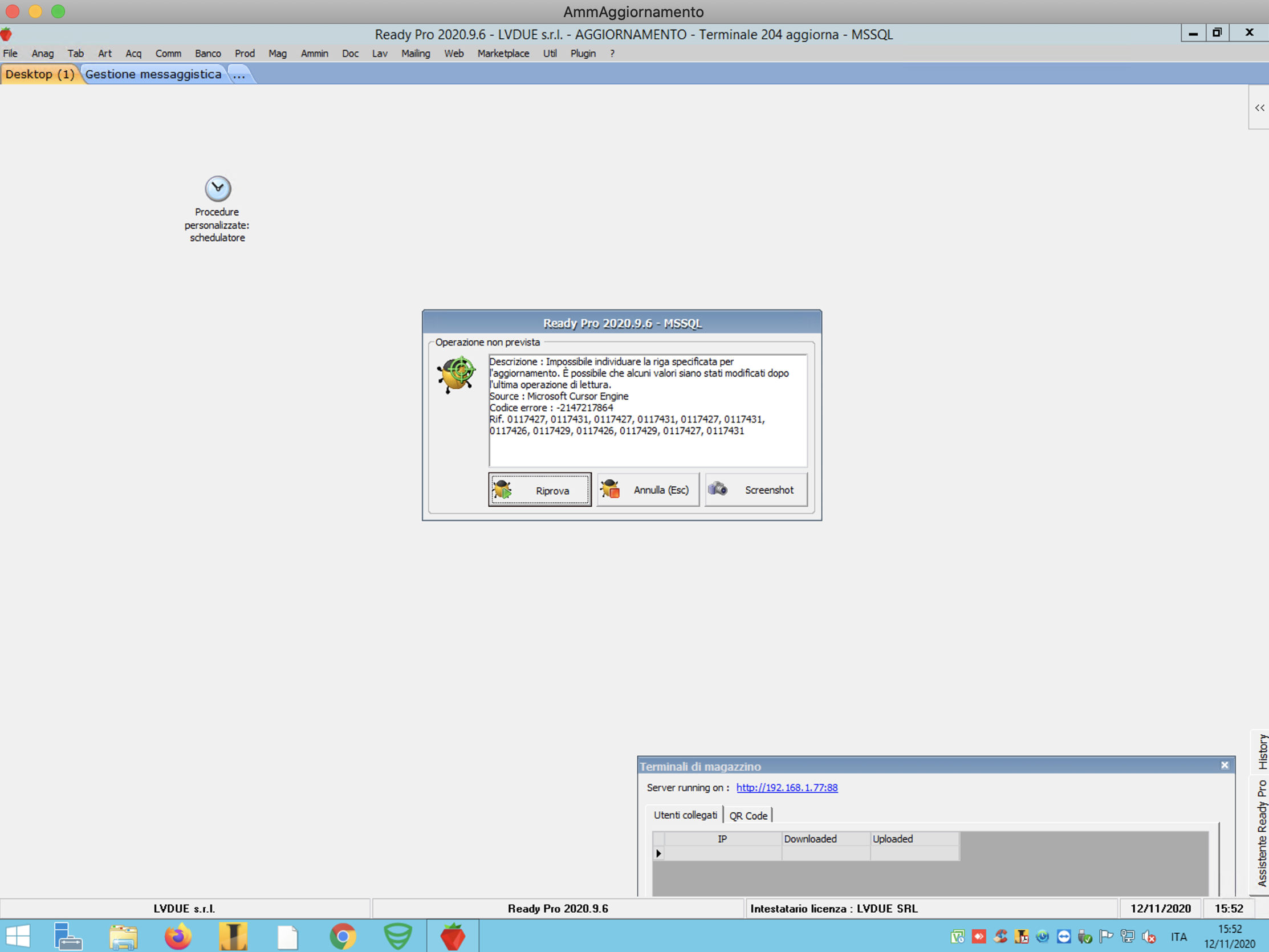The width and height of the screenshot is (1269, 952).
Task: Open the Windows Start button
Action: coord(17,937)
